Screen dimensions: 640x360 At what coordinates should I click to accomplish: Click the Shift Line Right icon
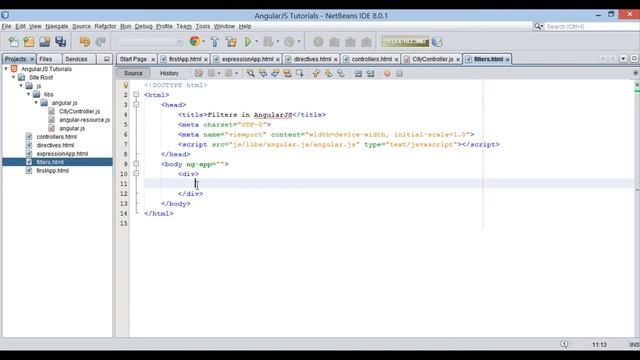(370, 73)
